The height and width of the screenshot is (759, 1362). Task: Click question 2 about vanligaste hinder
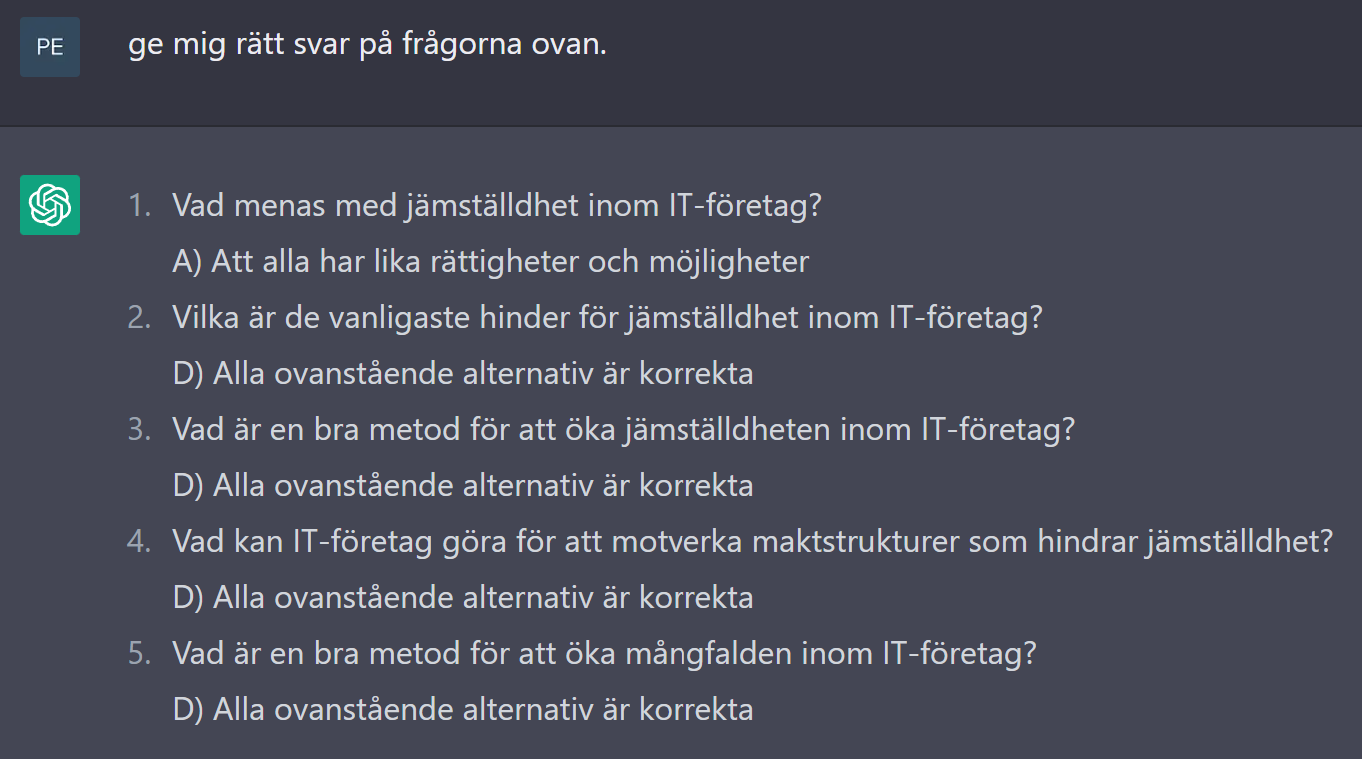click(x=608, y=318)
